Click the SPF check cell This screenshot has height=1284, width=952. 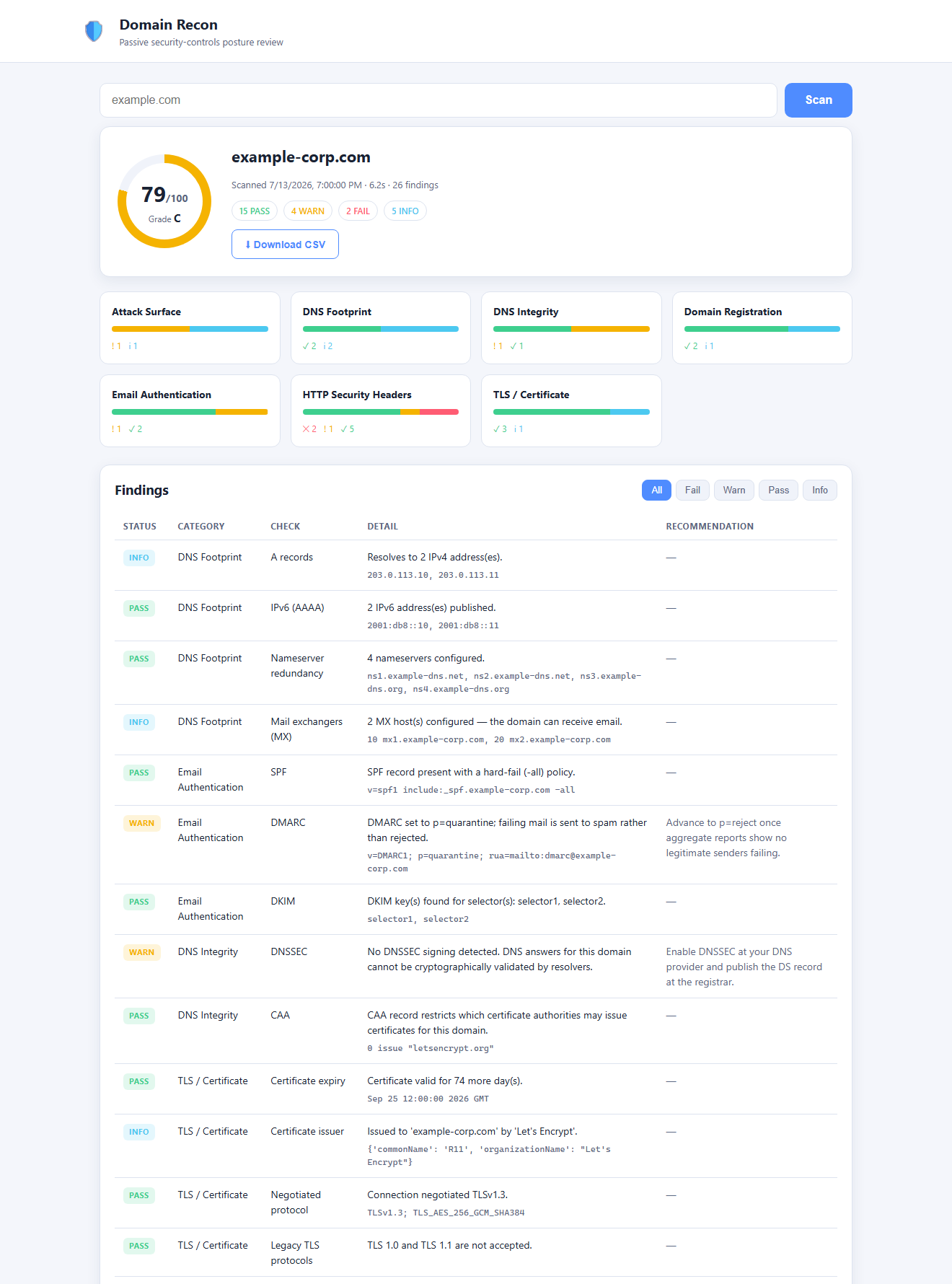tap(278, 773)
